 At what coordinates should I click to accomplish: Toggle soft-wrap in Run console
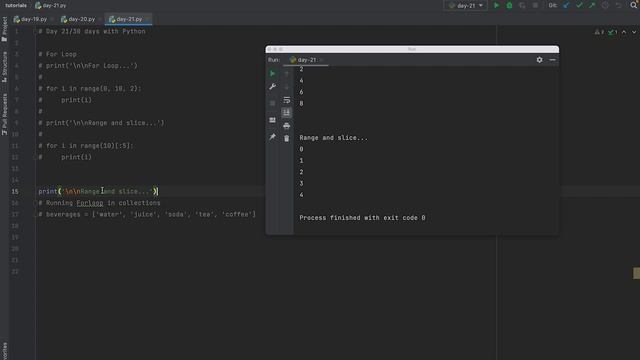pos(287,100)
